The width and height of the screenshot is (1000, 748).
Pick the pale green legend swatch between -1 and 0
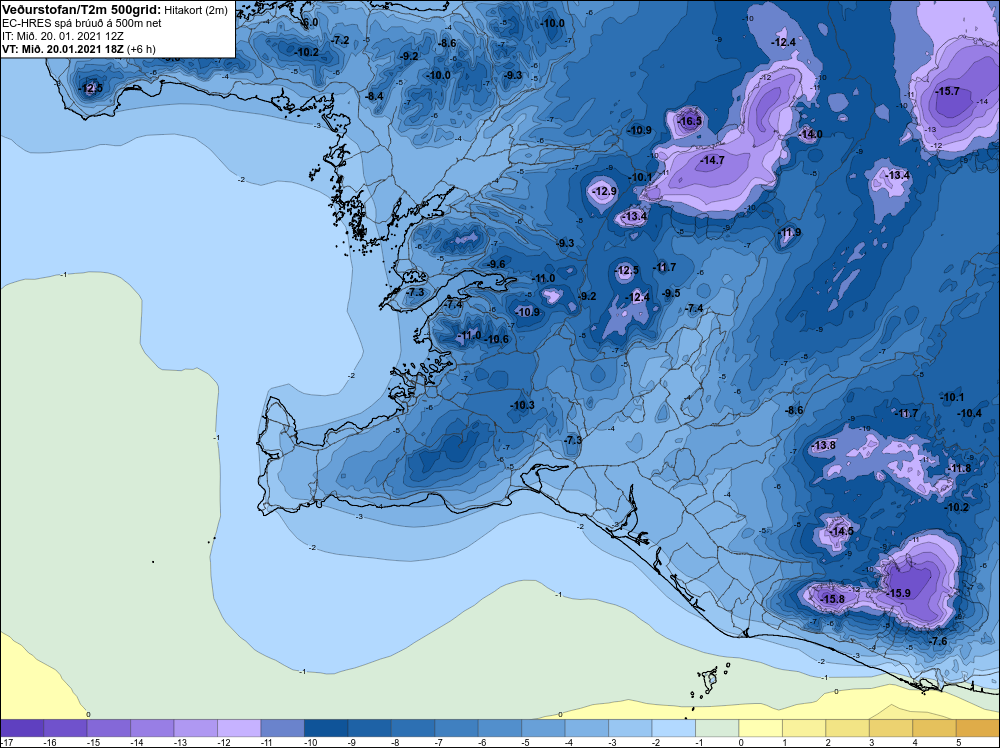pyautogui.click(x=717, y=728)
